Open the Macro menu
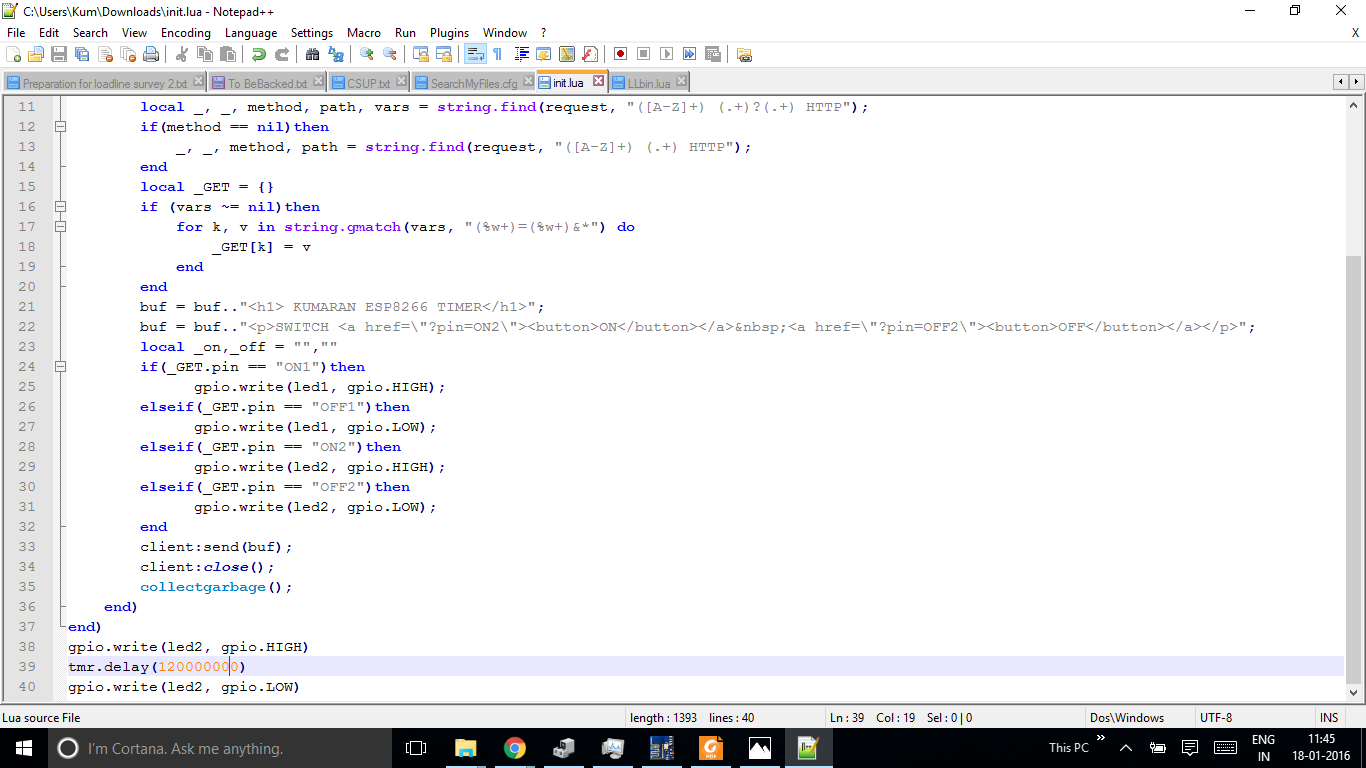 pyautogui.click(x=364, y=33)
